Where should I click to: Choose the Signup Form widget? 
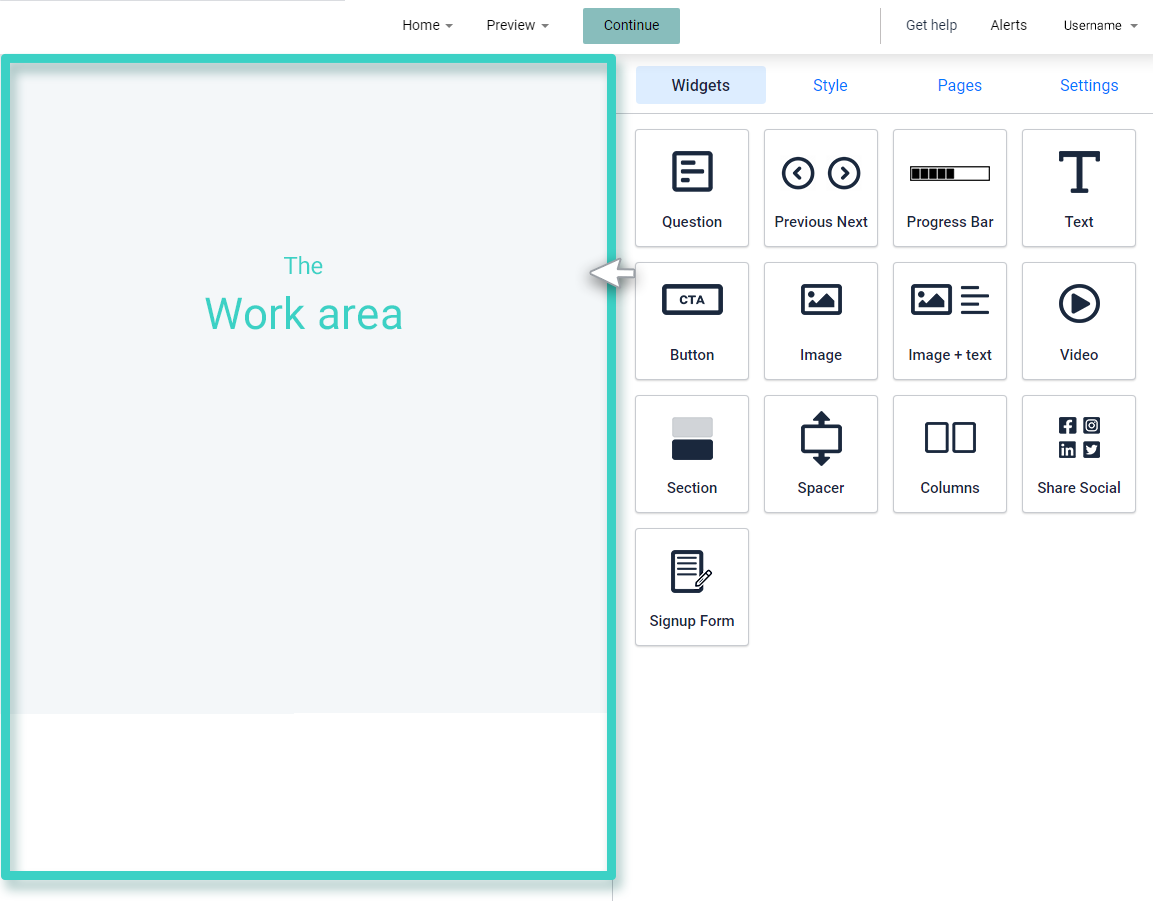691,588
